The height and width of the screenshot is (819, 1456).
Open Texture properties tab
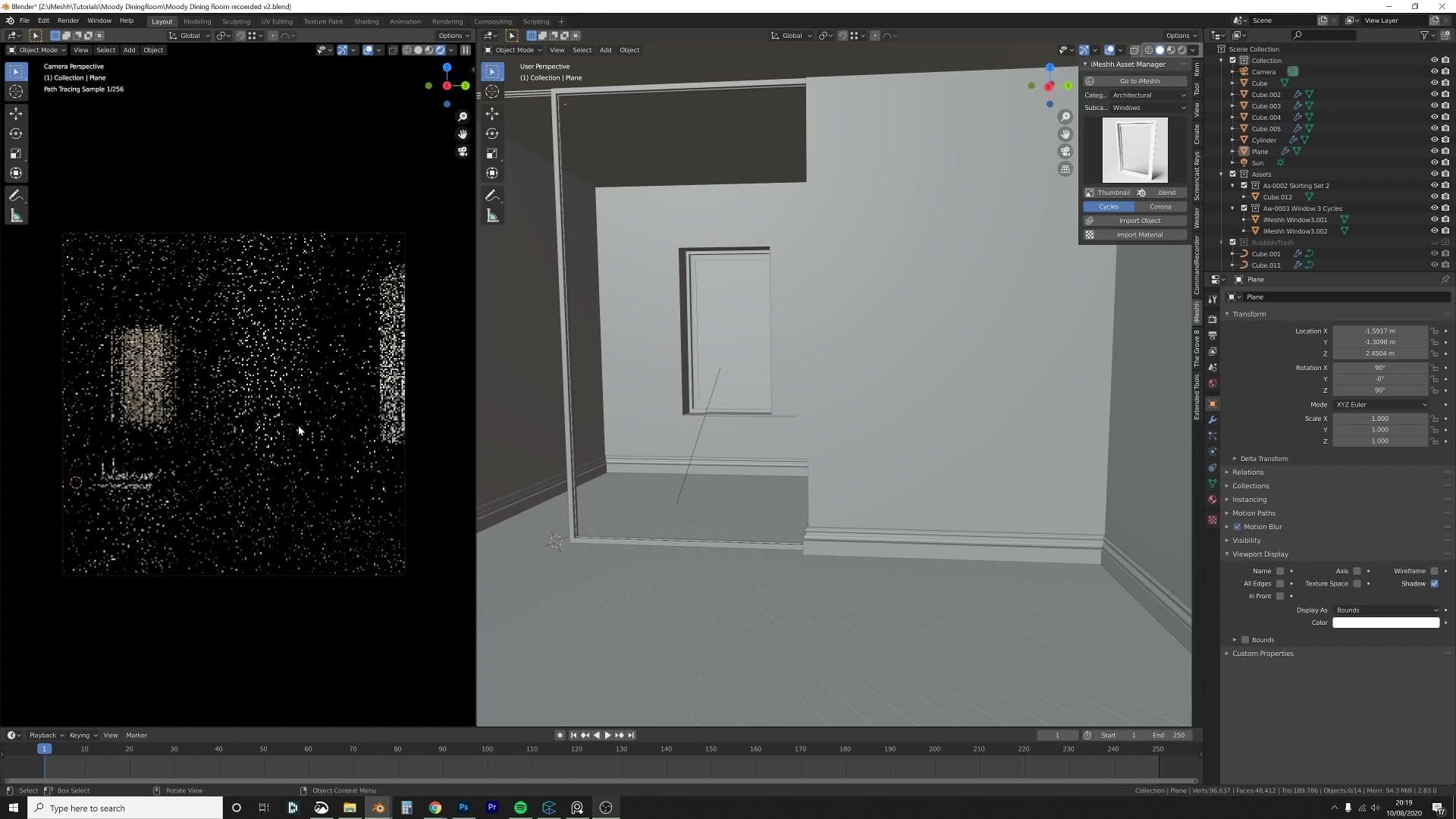1213,519
